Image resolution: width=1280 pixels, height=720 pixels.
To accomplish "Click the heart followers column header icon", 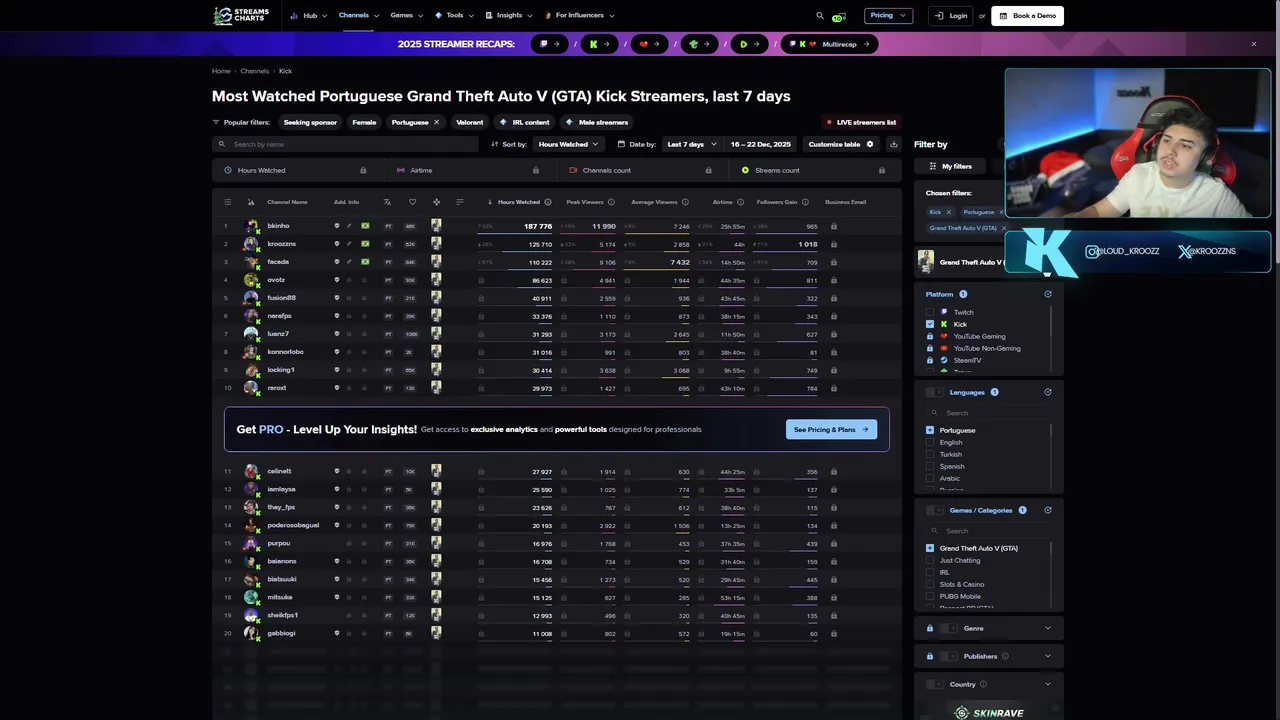I will [x=412, y=202].
